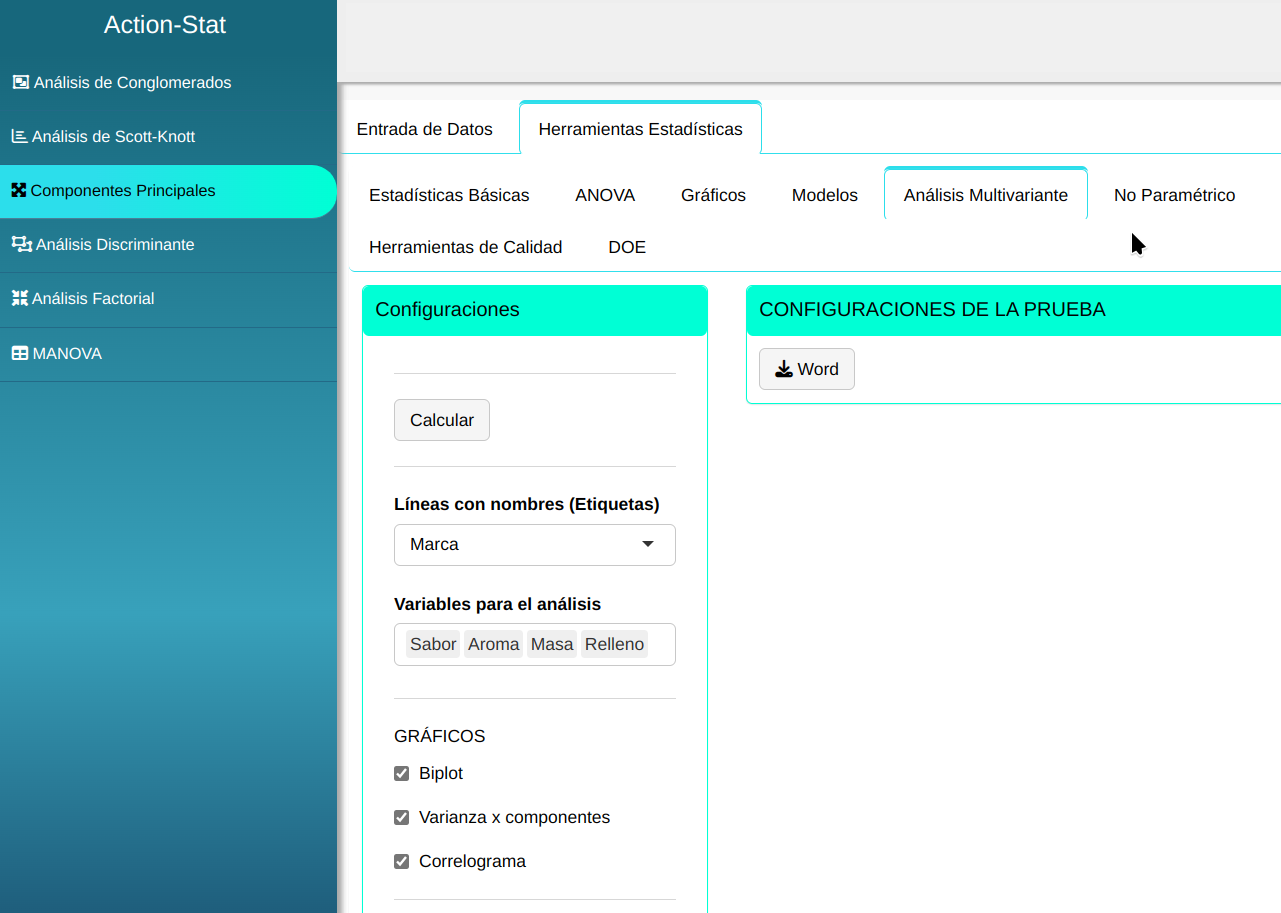Click the Análisis Discriminante sidebar icon

tap(21, 244)
